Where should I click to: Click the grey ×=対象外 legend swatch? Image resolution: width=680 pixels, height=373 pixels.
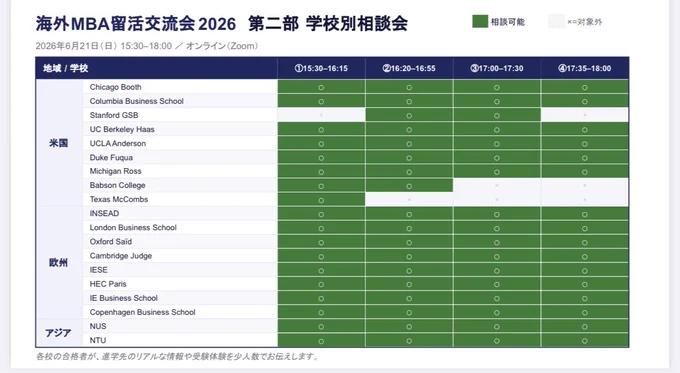point(556,21)
